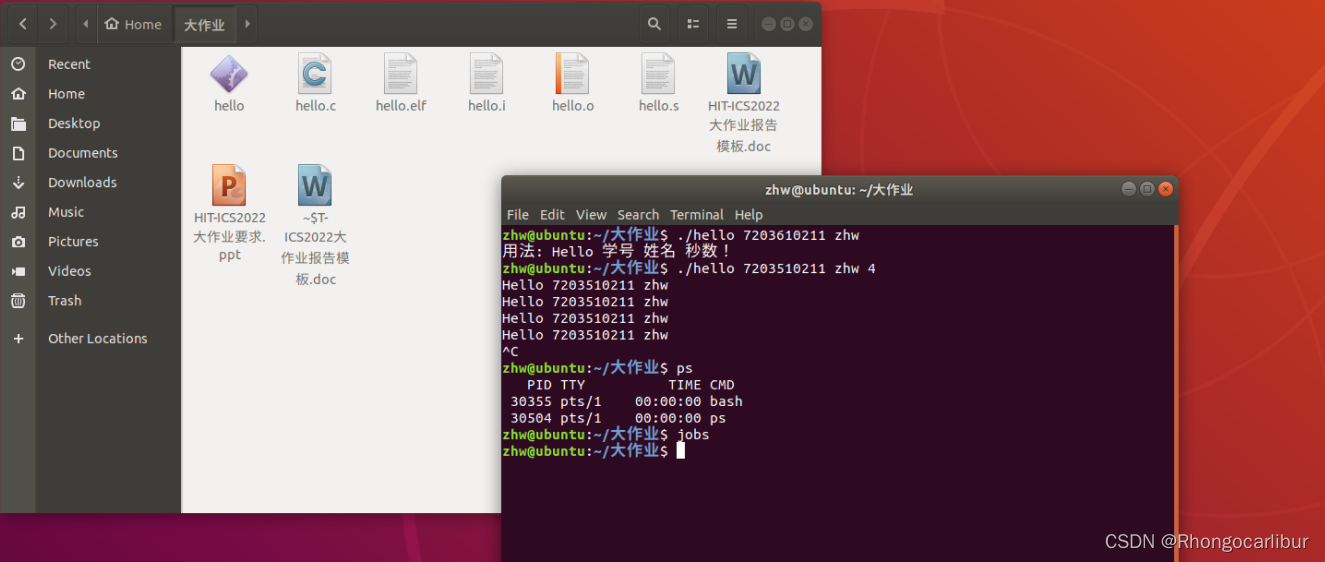
Task: Minimize the Files window
Action: 768,24
